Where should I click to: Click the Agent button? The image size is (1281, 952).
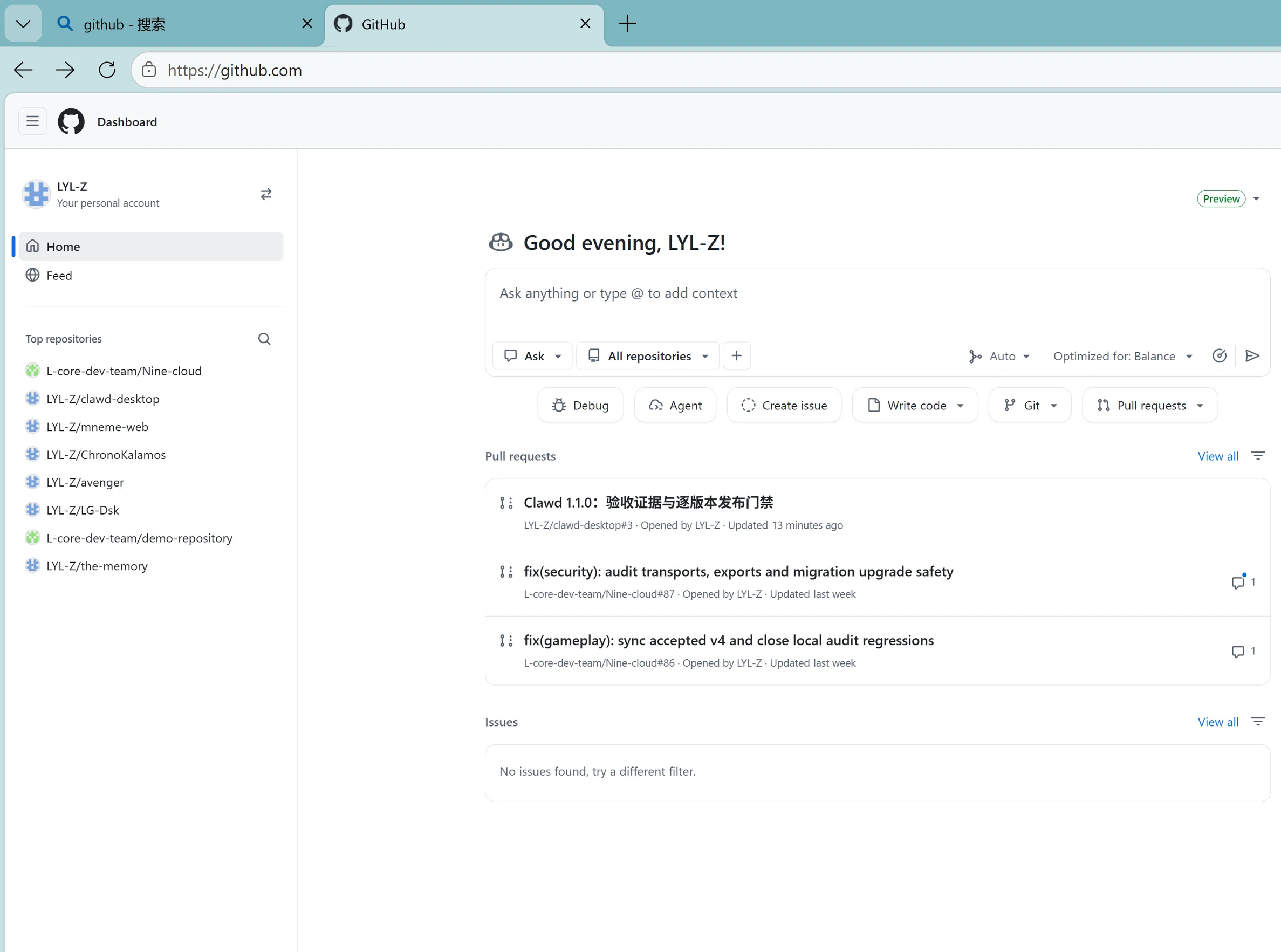click(x=675, y=405)
